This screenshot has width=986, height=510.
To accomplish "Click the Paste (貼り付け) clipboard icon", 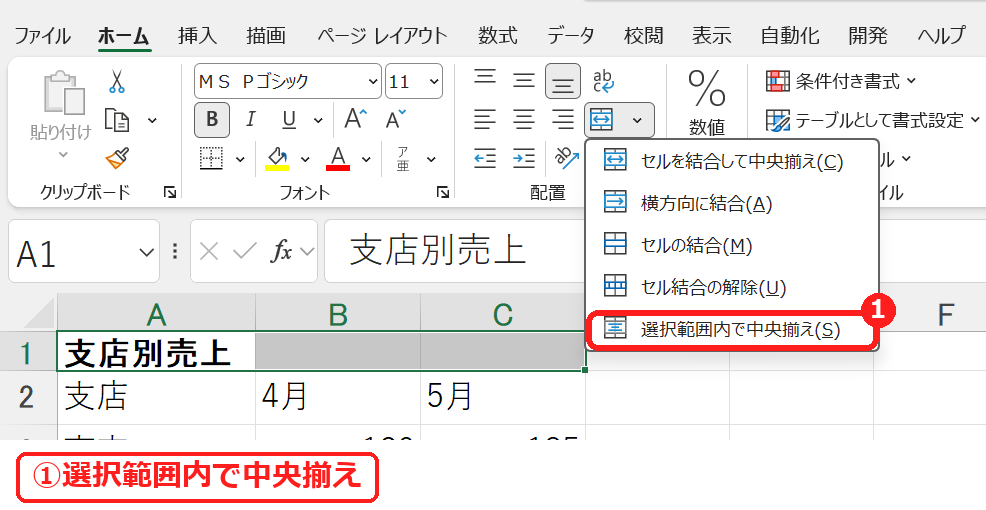I will click(64, 94).
